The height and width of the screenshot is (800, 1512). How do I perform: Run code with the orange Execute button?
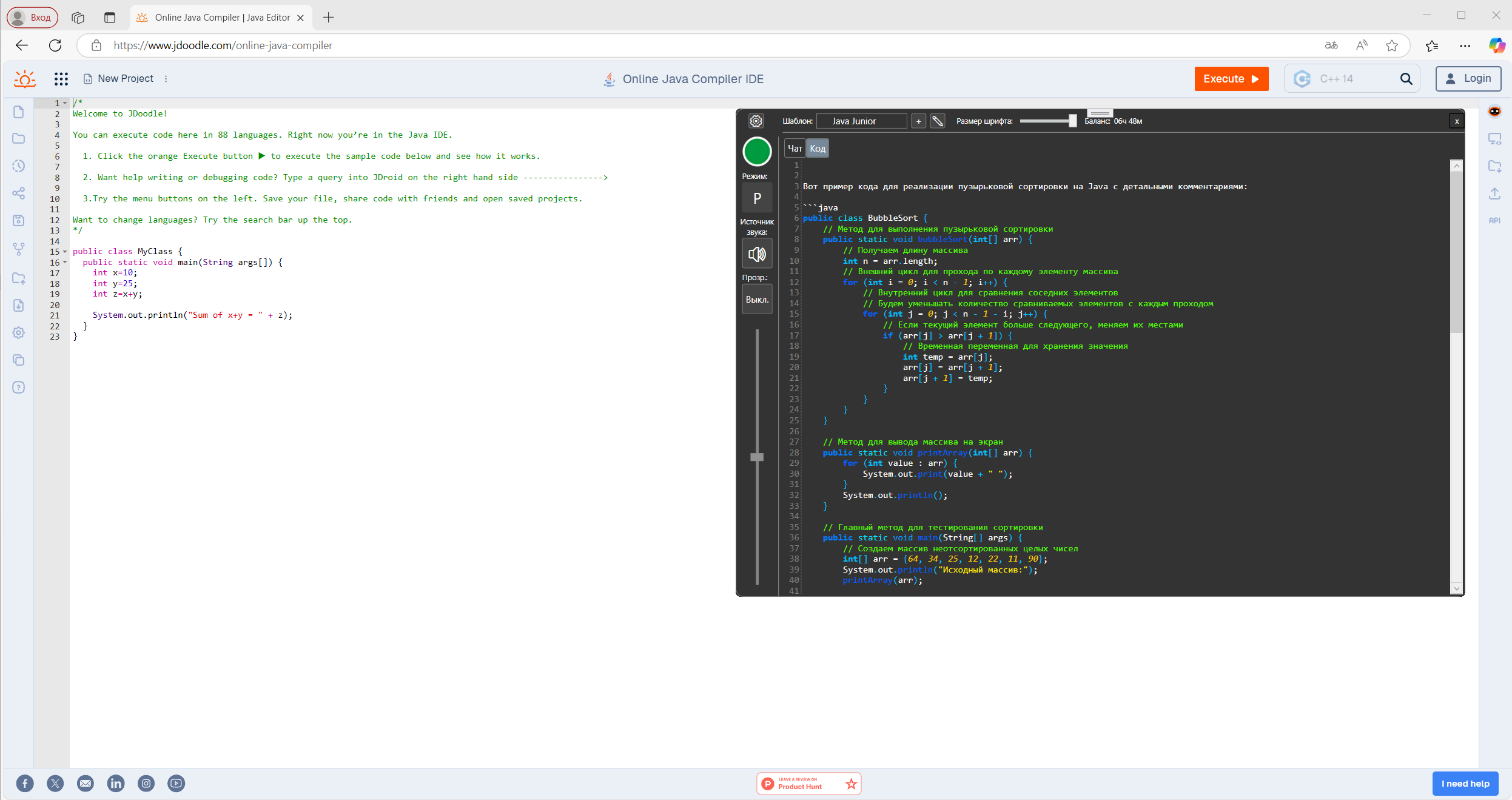tap(1231, 79)
